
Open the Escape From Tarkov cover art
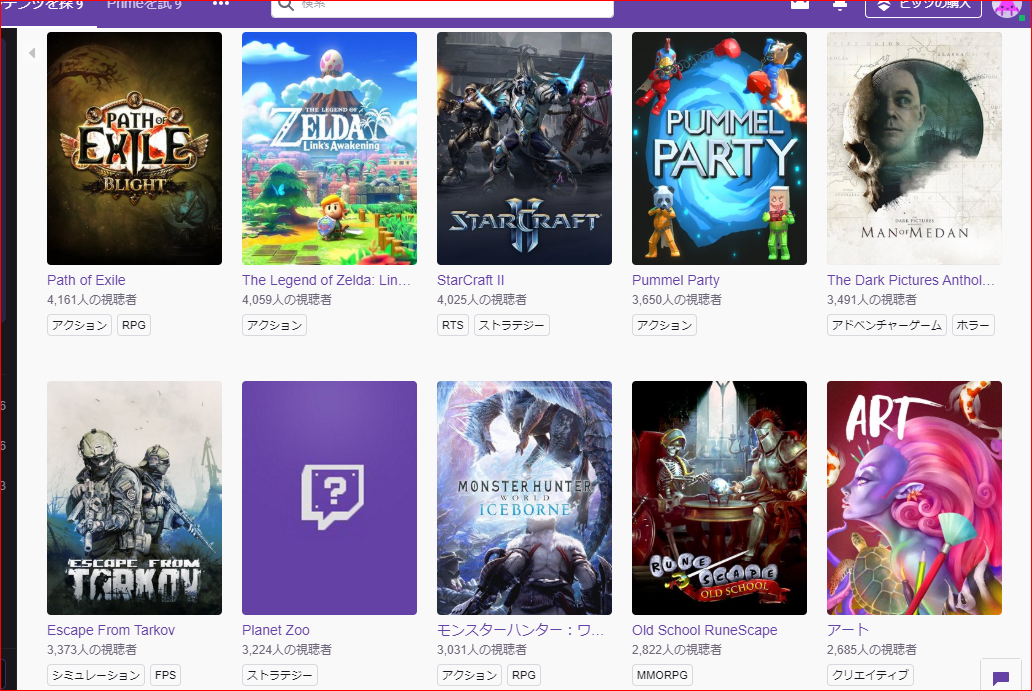tap(134, 498)
